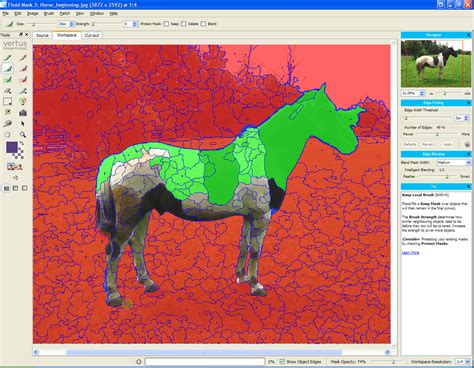Click the picture mode icon below the color swatches
This screenshot has height=368, width=474.
point(14,167)
